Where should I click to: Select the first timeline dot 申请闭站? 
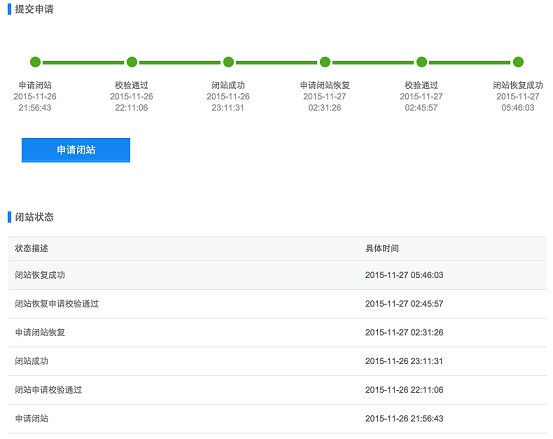pyautogui.click(x=35, y=62)
